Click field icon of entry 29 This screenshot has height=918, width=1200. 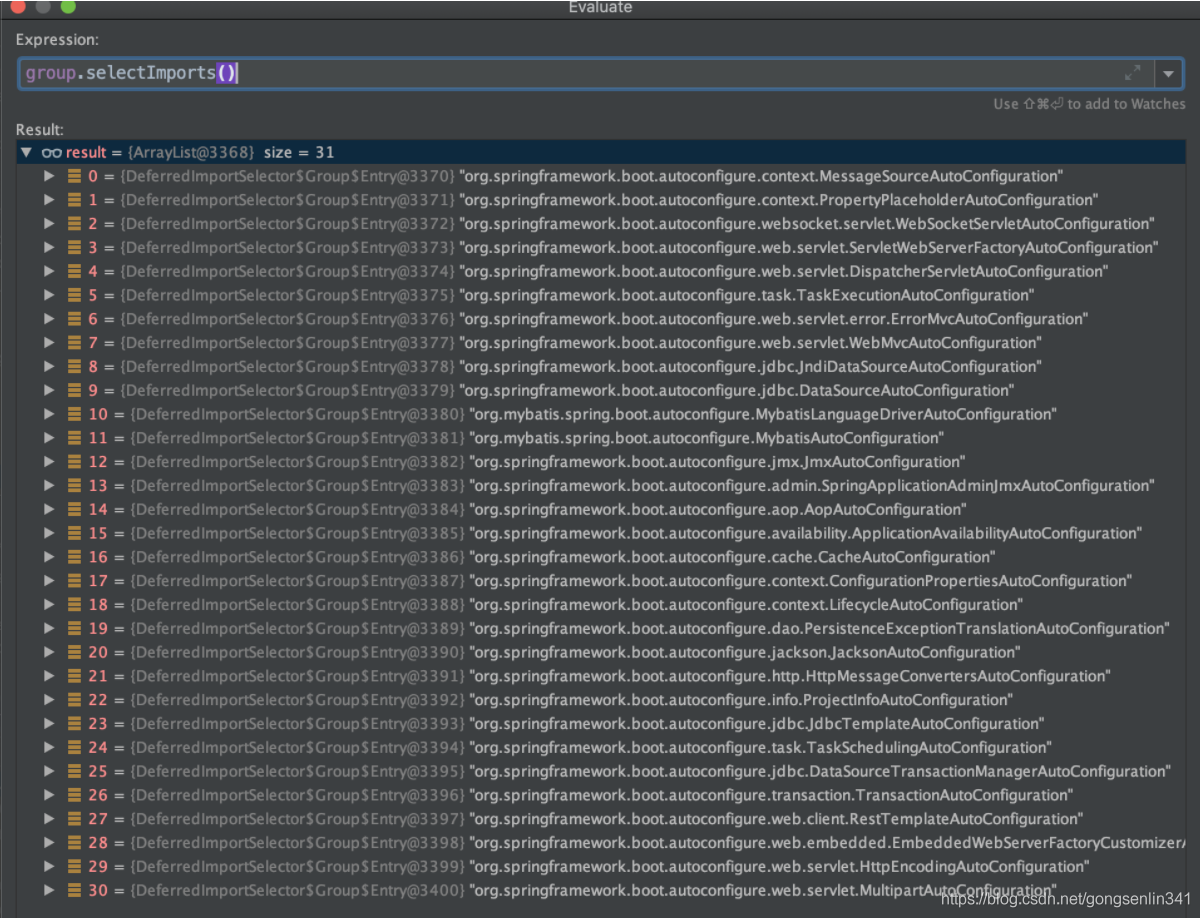tap(74, 867)
